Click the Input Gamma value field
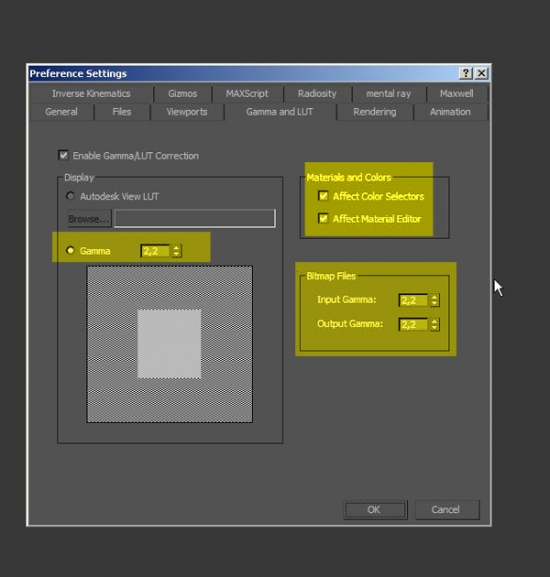 tap(414, 300)
